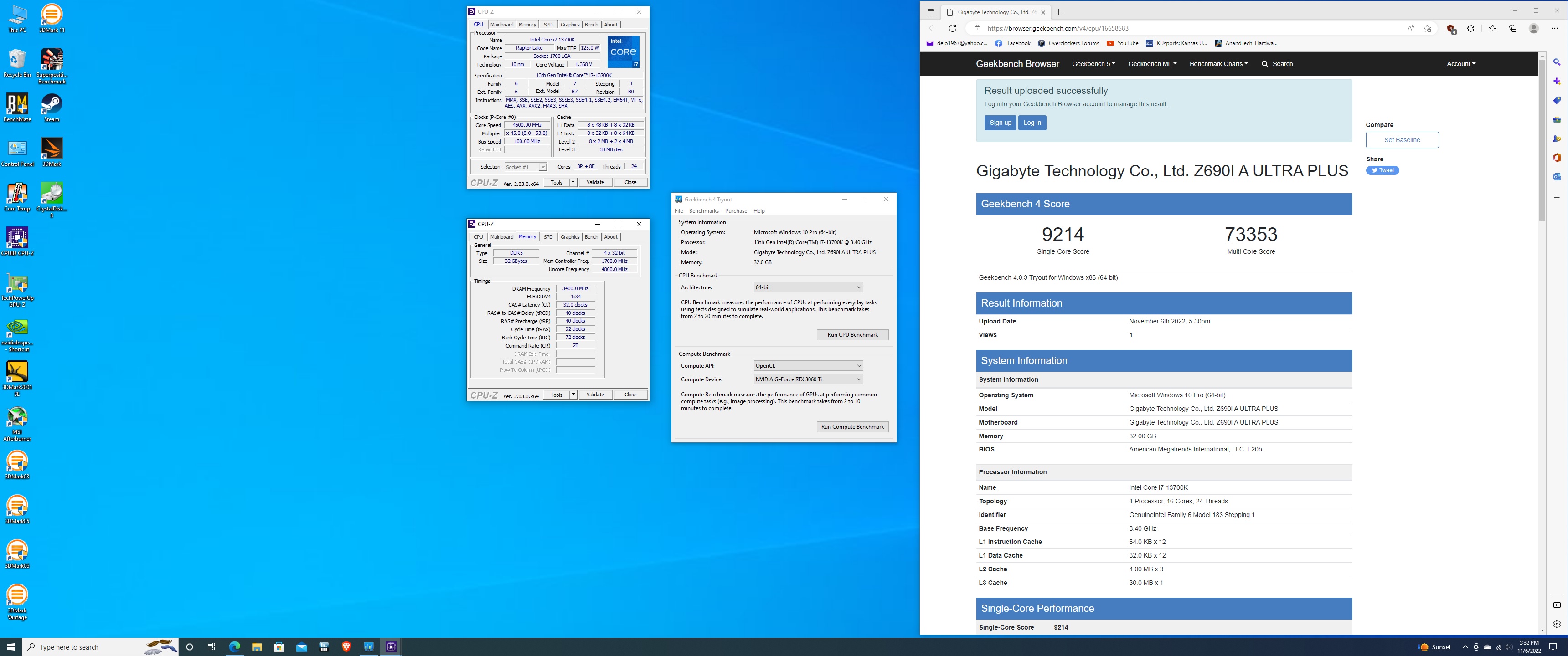Select the TechPowerUp GPU-Z desktop icon
This screenshot has height=656, width=1568.
(x=17, y=290)
